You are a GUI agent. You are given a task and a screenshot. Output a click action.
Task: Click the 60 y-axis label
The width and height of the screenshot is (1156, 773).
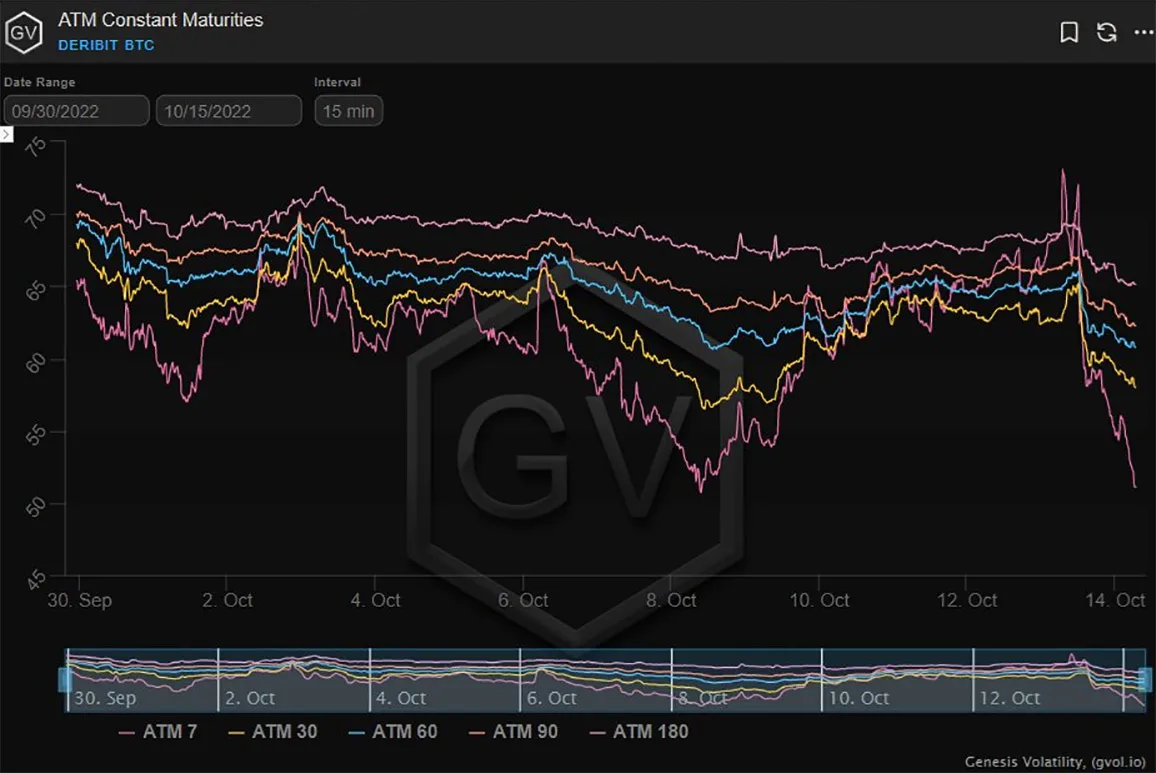click(x=35, y=363)
